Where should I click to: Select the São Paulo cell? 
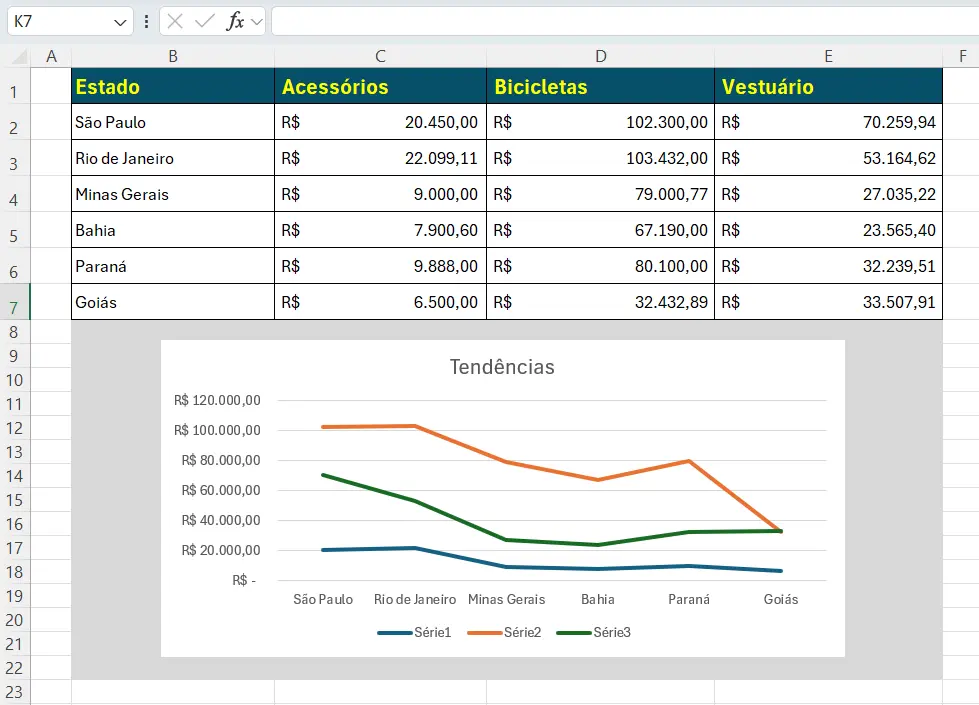[172, 122]
